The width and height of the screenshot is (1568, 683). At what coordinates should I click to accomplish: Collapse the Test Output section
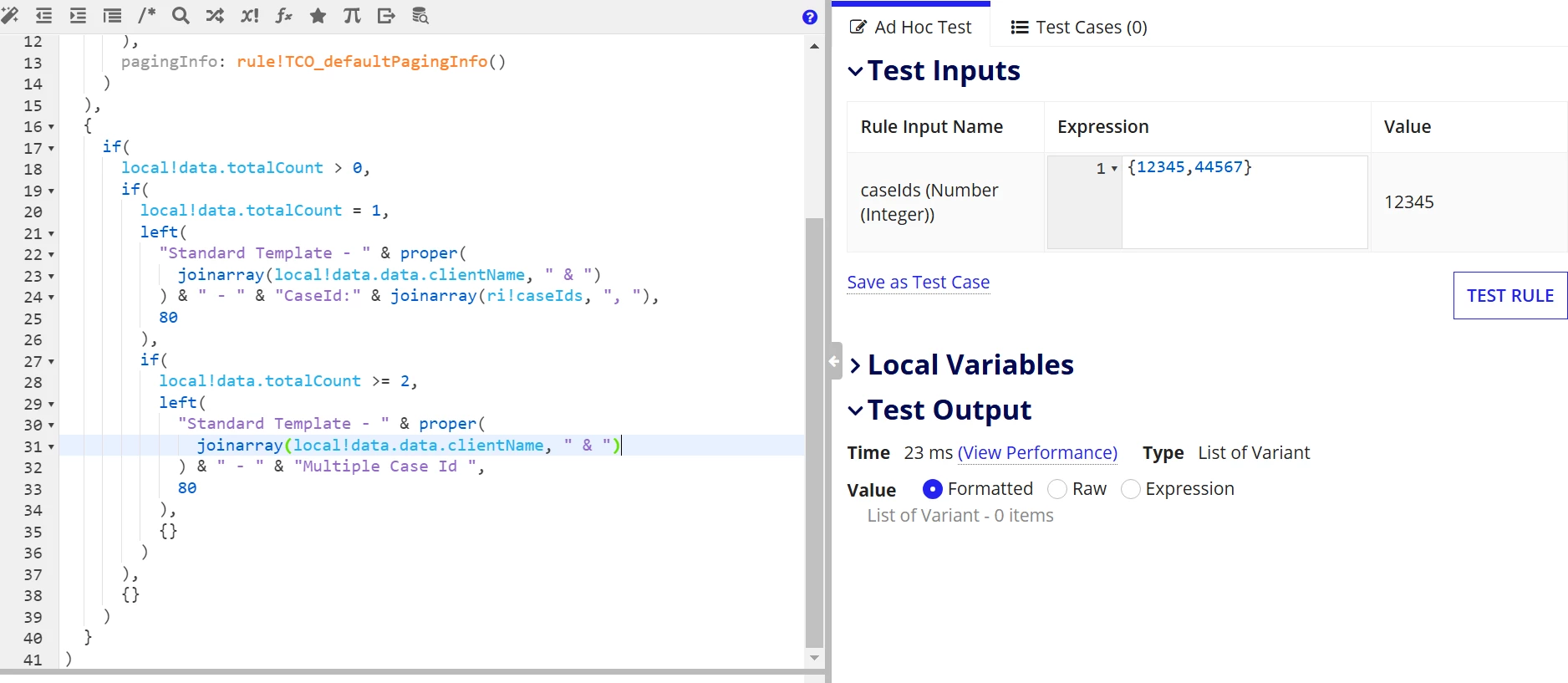[x=855, y=410]
